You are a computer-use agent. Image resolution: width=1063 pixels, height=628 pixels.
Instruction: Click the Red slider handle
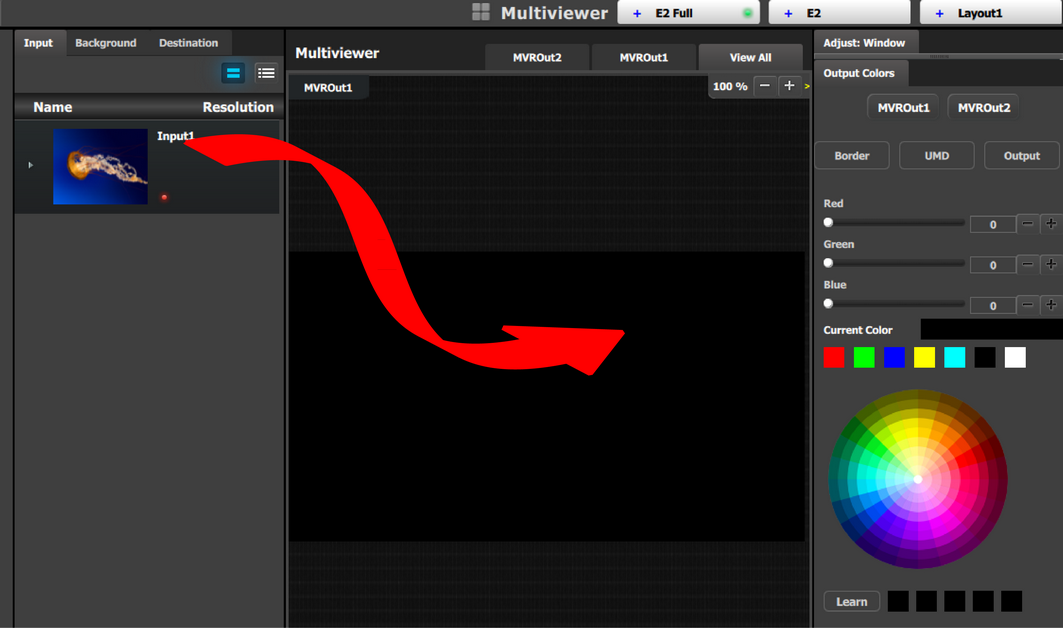tap(828, 222)
